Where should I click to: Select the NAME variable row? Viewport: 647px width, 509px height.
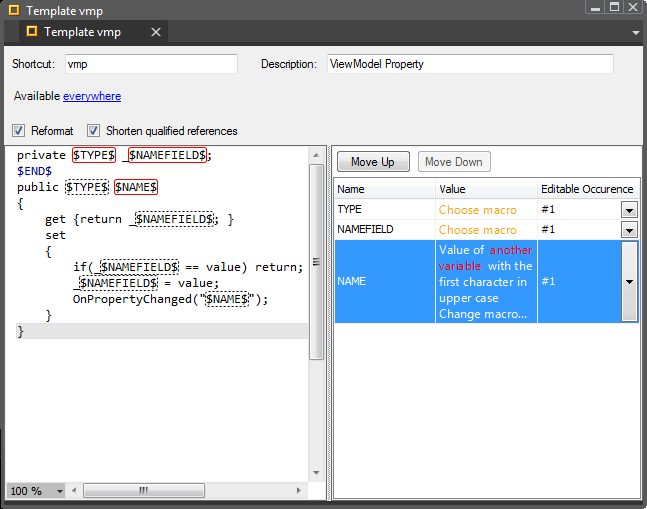tap(486, 281)
